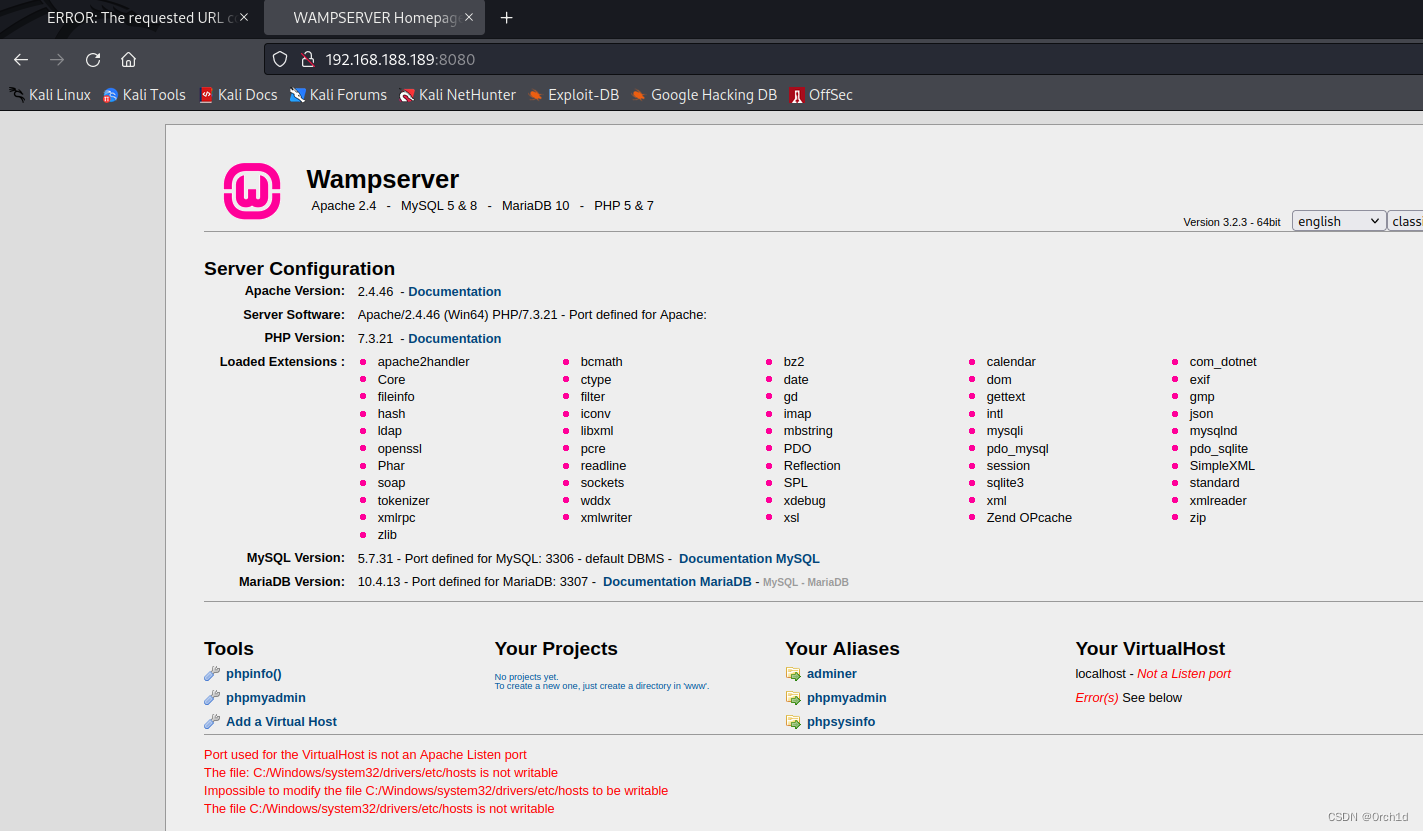Click the pdo_sqlite extension entry
1423x831 pixels.
[1219, 449]
